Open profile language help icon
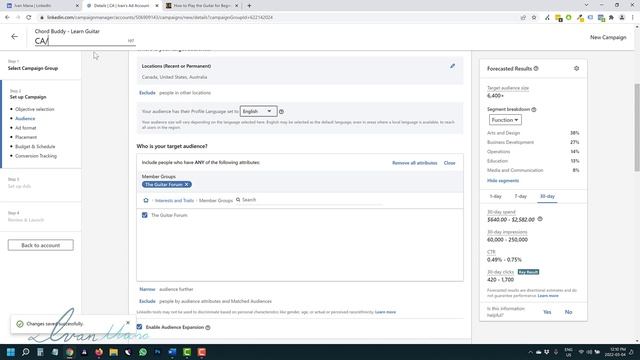The width and height of the screenshot is (640, 360). coord(281,111)
